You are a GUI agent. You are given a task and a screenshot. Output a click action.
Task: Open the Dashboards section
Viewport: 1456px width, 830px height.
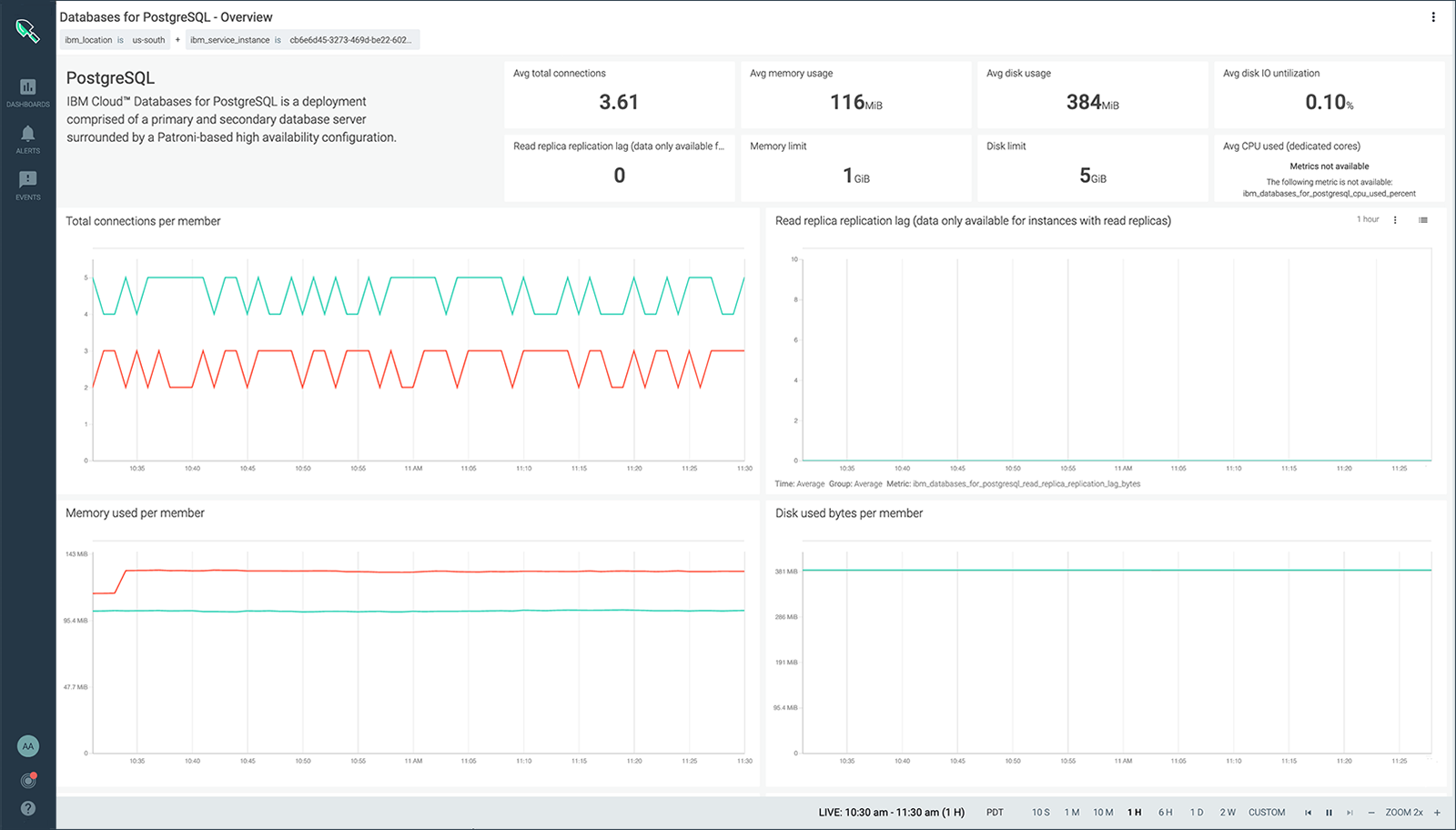tap(28, 93)
